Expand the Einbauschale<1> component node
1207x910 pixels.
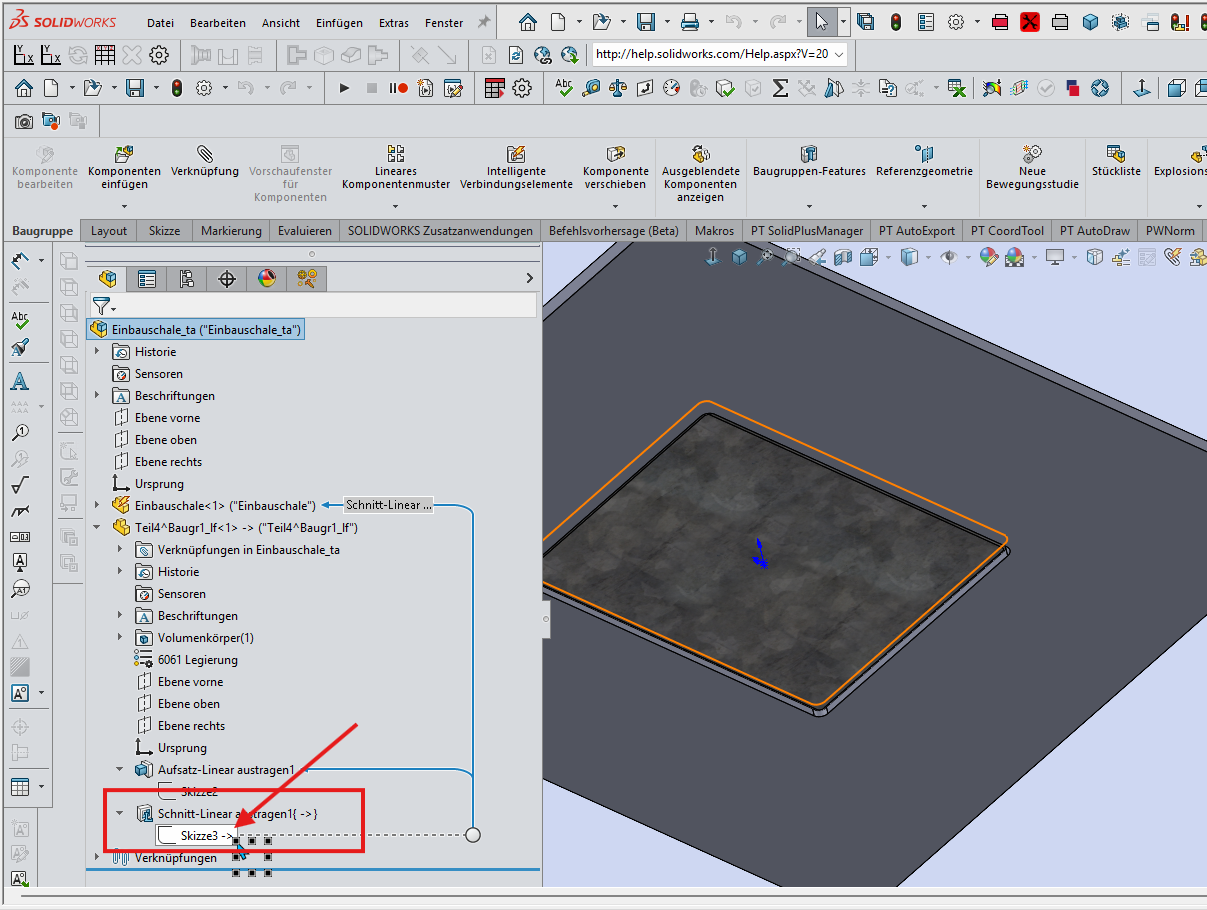click(x=97, y=506)
